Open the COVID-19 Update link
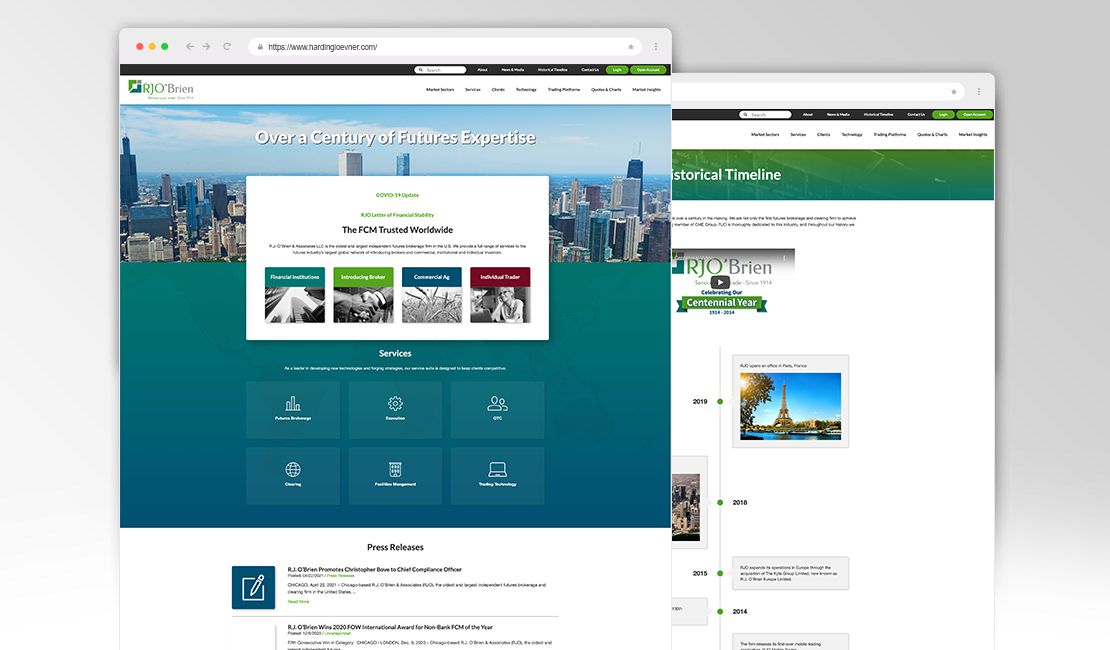The height and width of the screenshot is (650, 1110). coord(397,195)
